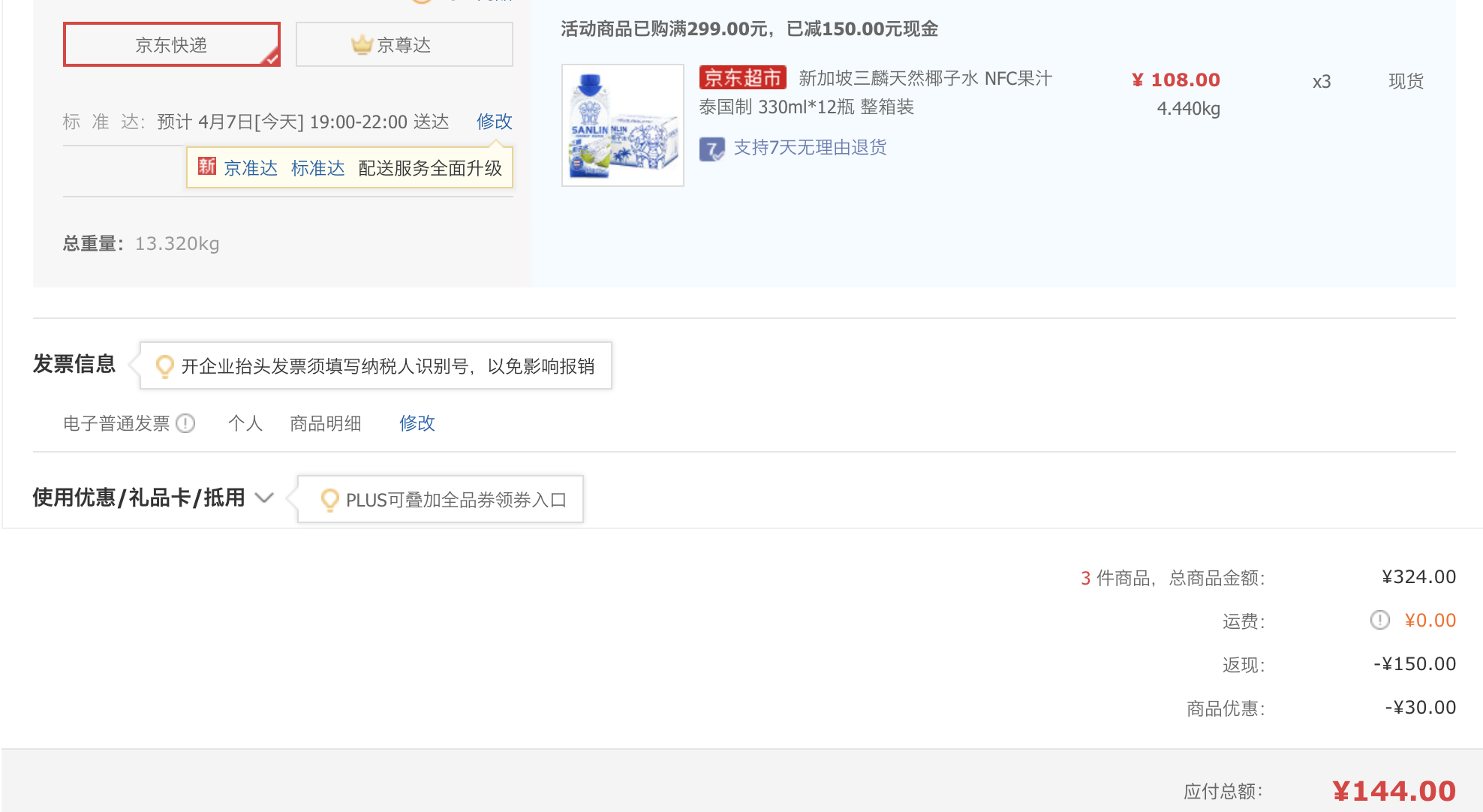Click the 现货 stock status
Screen dimensions: 1483x812
click(x=1406, y=81)
